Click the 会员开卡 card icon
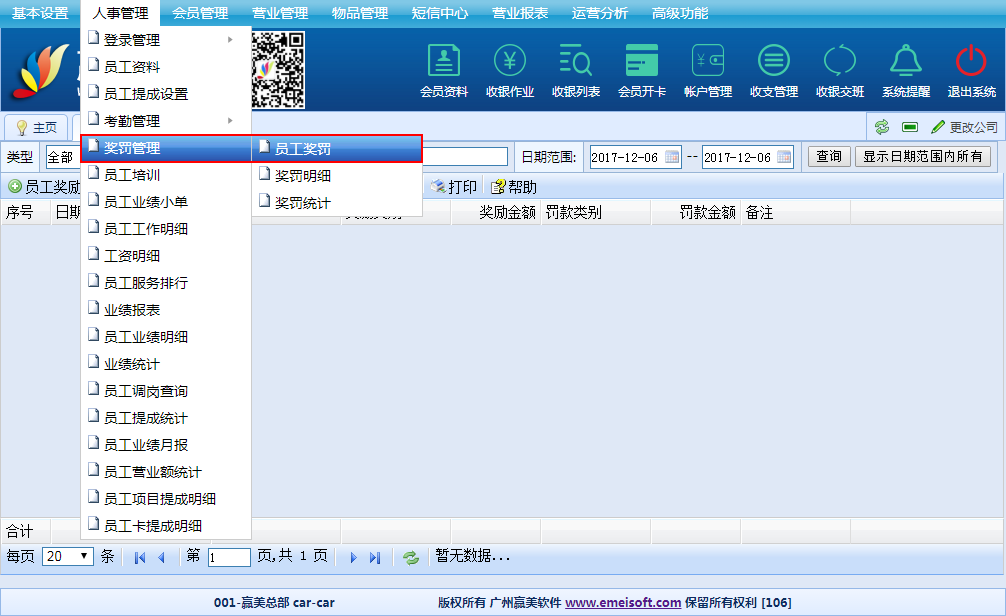 [642, 62]
